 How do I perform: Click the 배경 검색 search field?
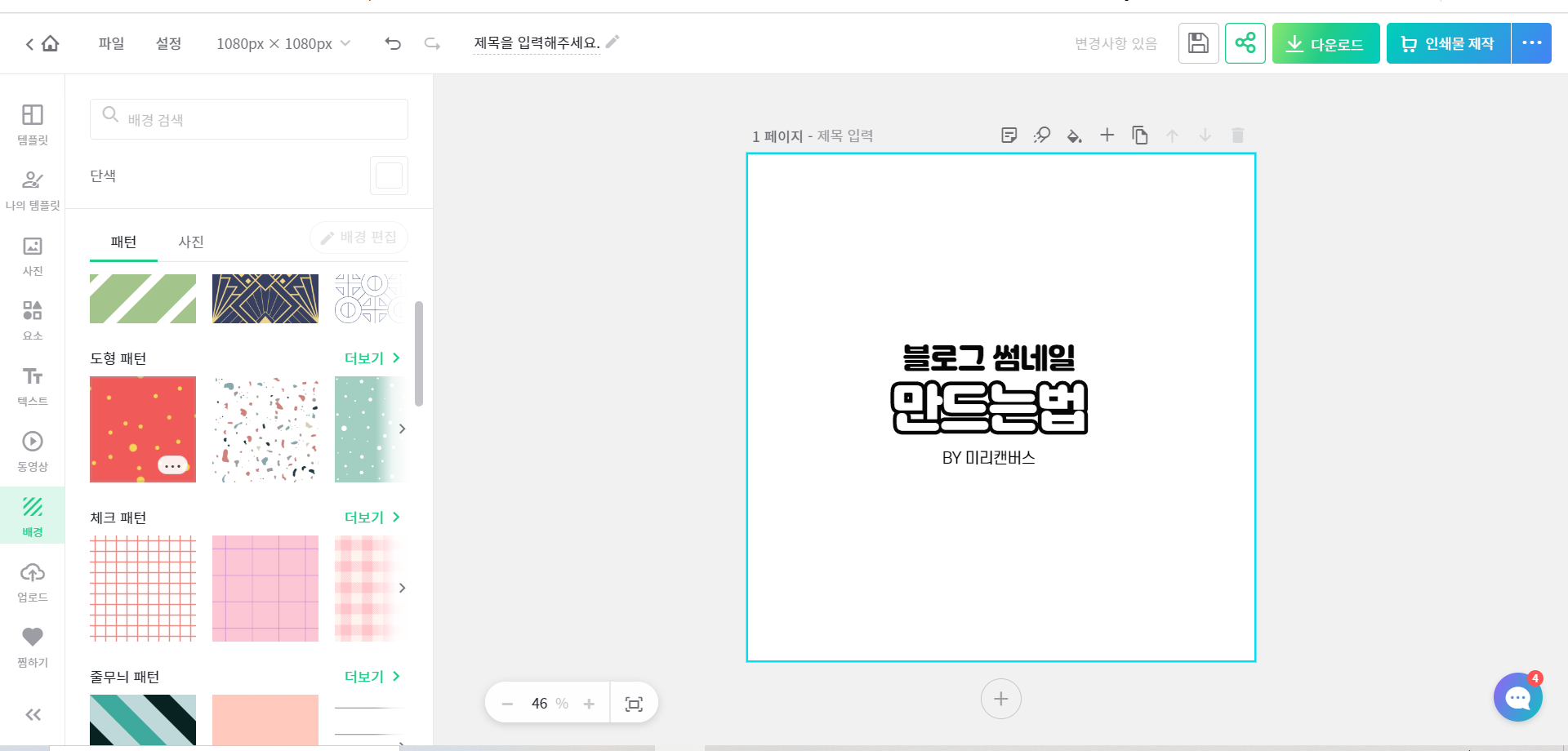click(249, 119)
